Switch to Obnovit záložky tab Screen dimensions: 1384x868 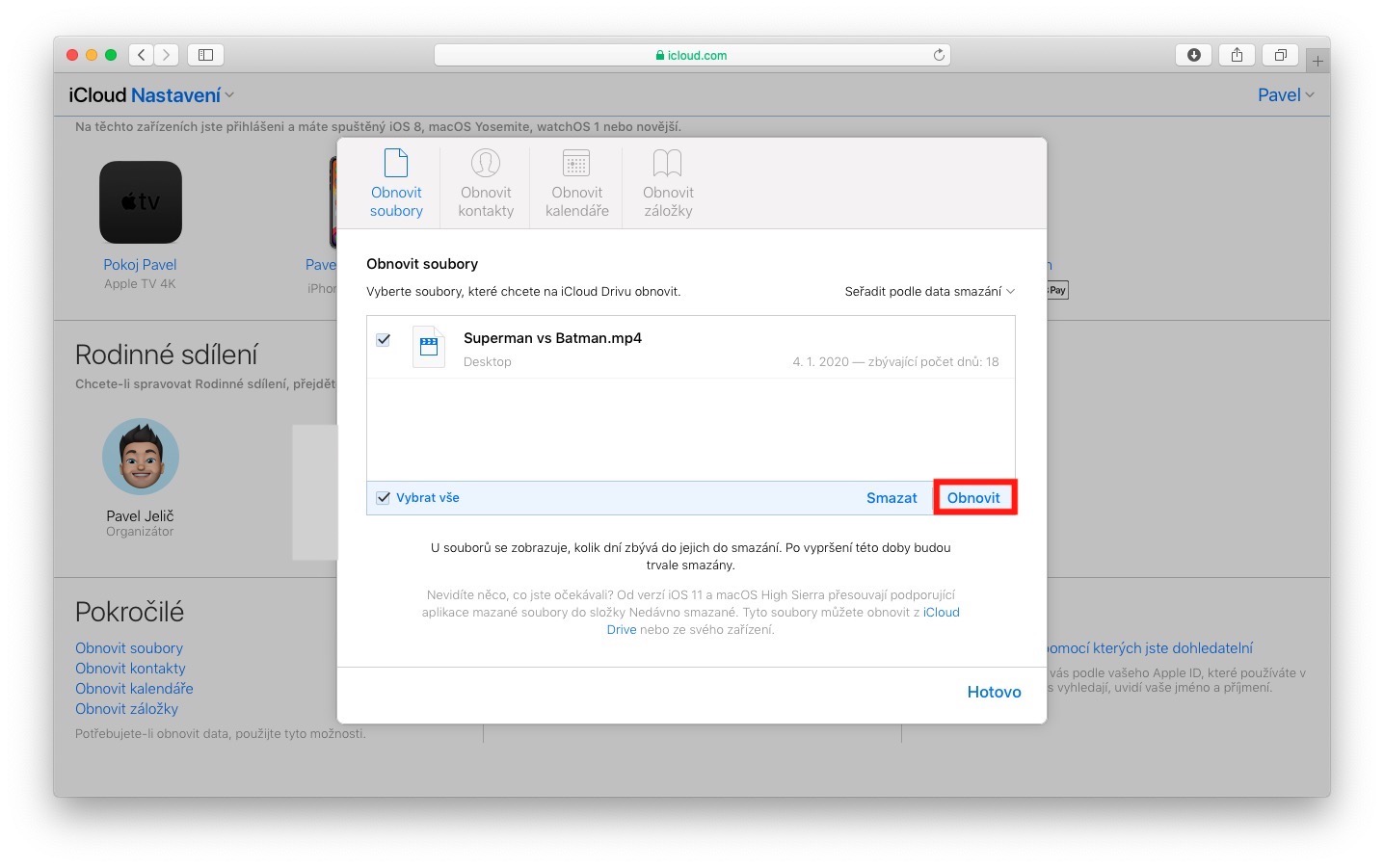668,183
